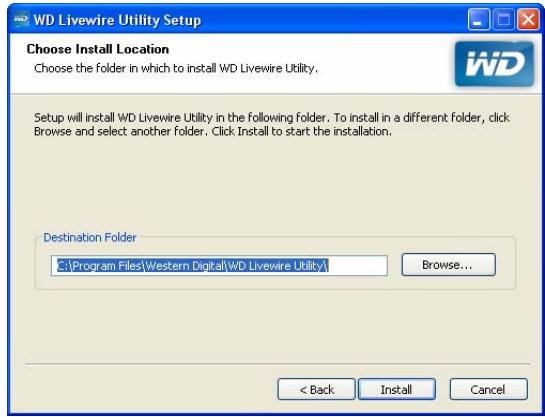Click the 'Destination Folder' group label
This screenshot has width=545, height=417.
pyautogui.click(x=90, y=238)
